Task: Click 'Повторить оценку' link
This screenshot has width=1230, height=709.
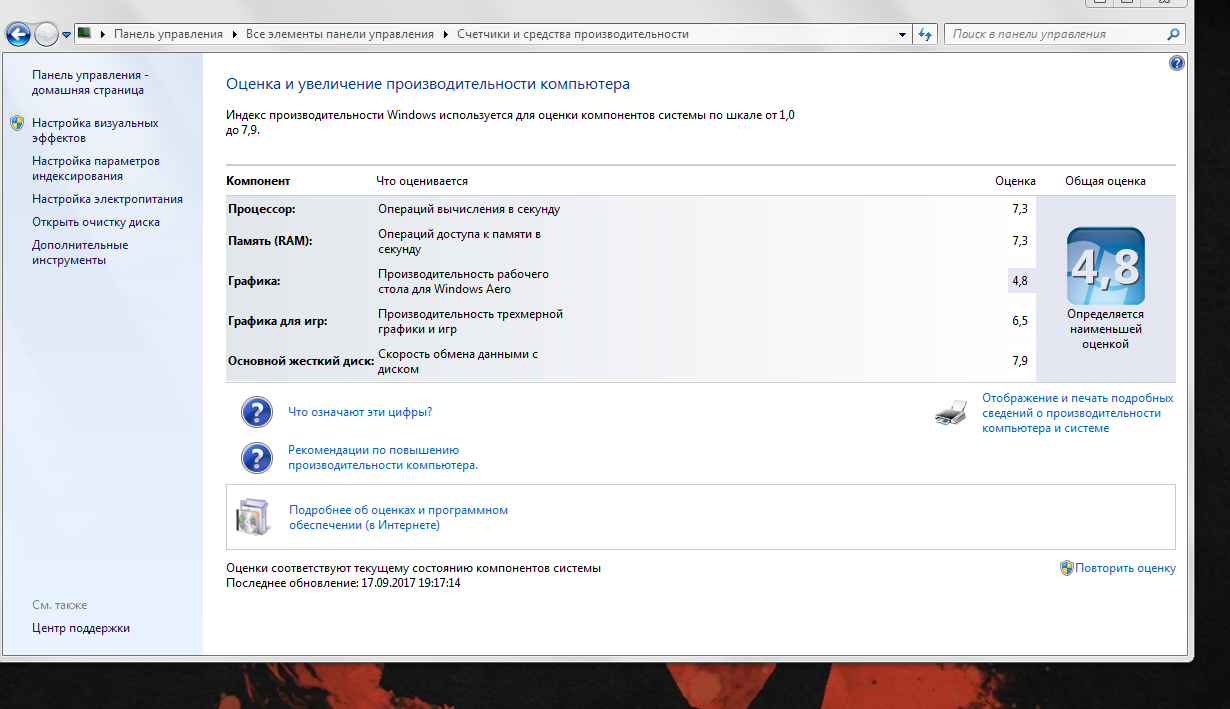Action: pos(1125,568)
